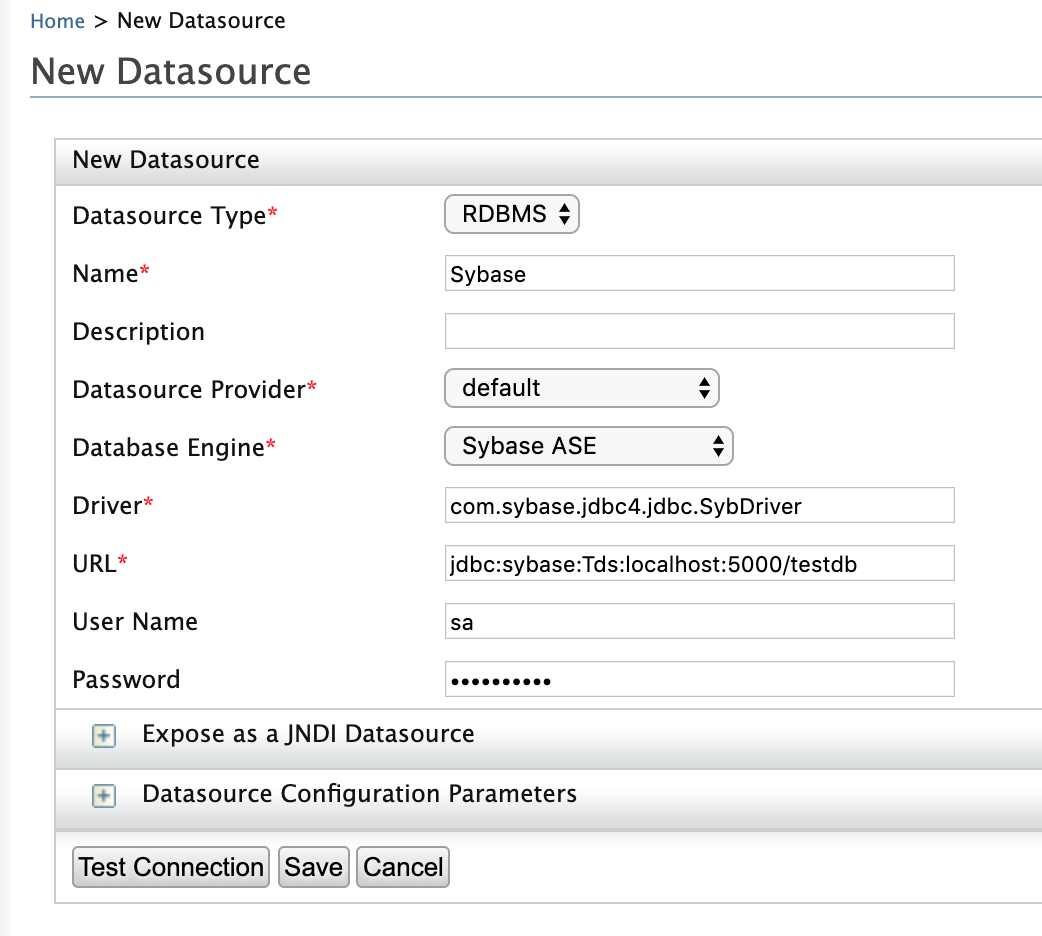Screen dimensions: 1042x936
Task: Click the User Name field with sa
Action: tap(699, 621)
